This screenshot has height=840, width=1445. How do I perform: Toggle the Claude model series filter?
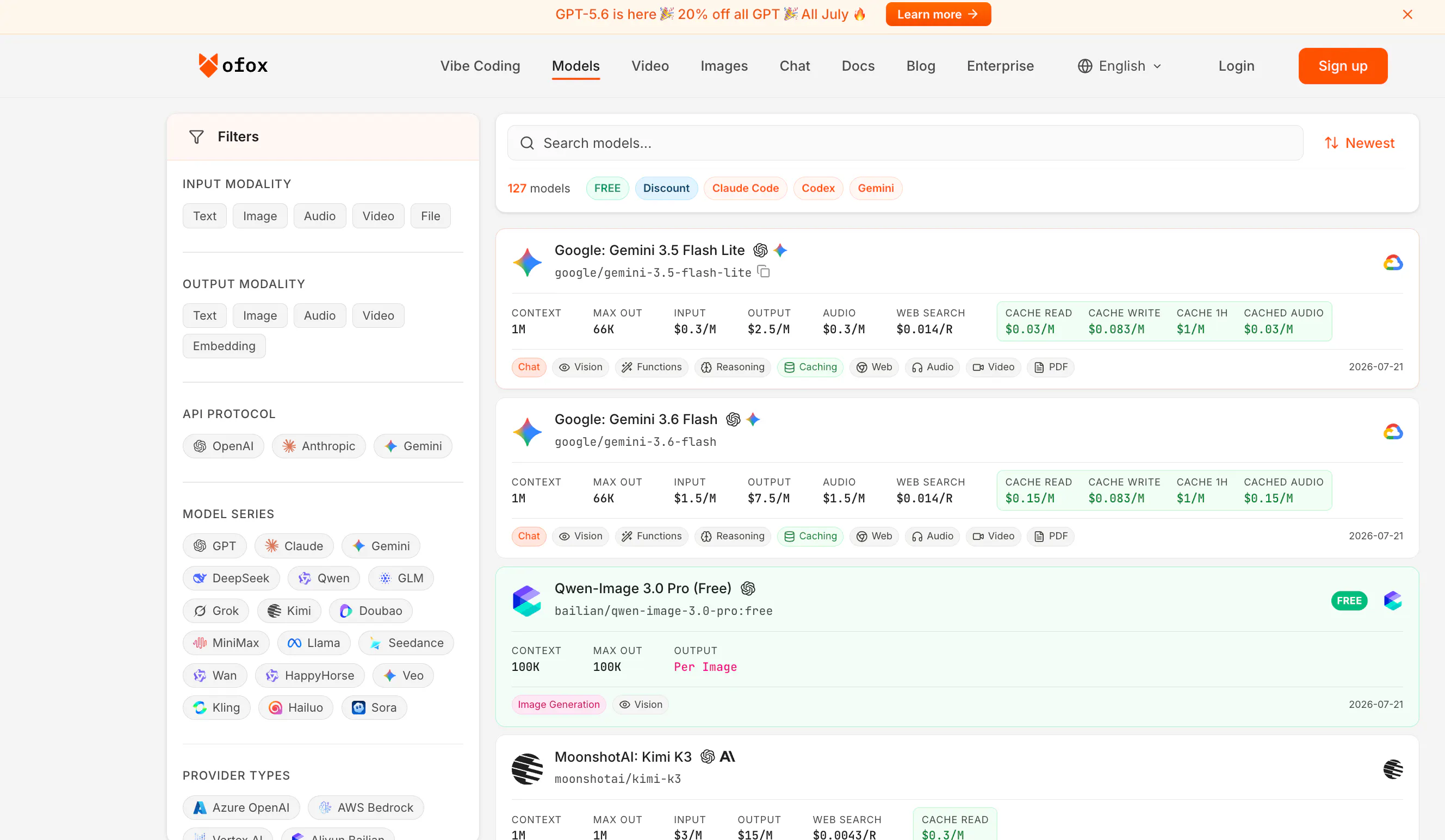coord(294,546)
